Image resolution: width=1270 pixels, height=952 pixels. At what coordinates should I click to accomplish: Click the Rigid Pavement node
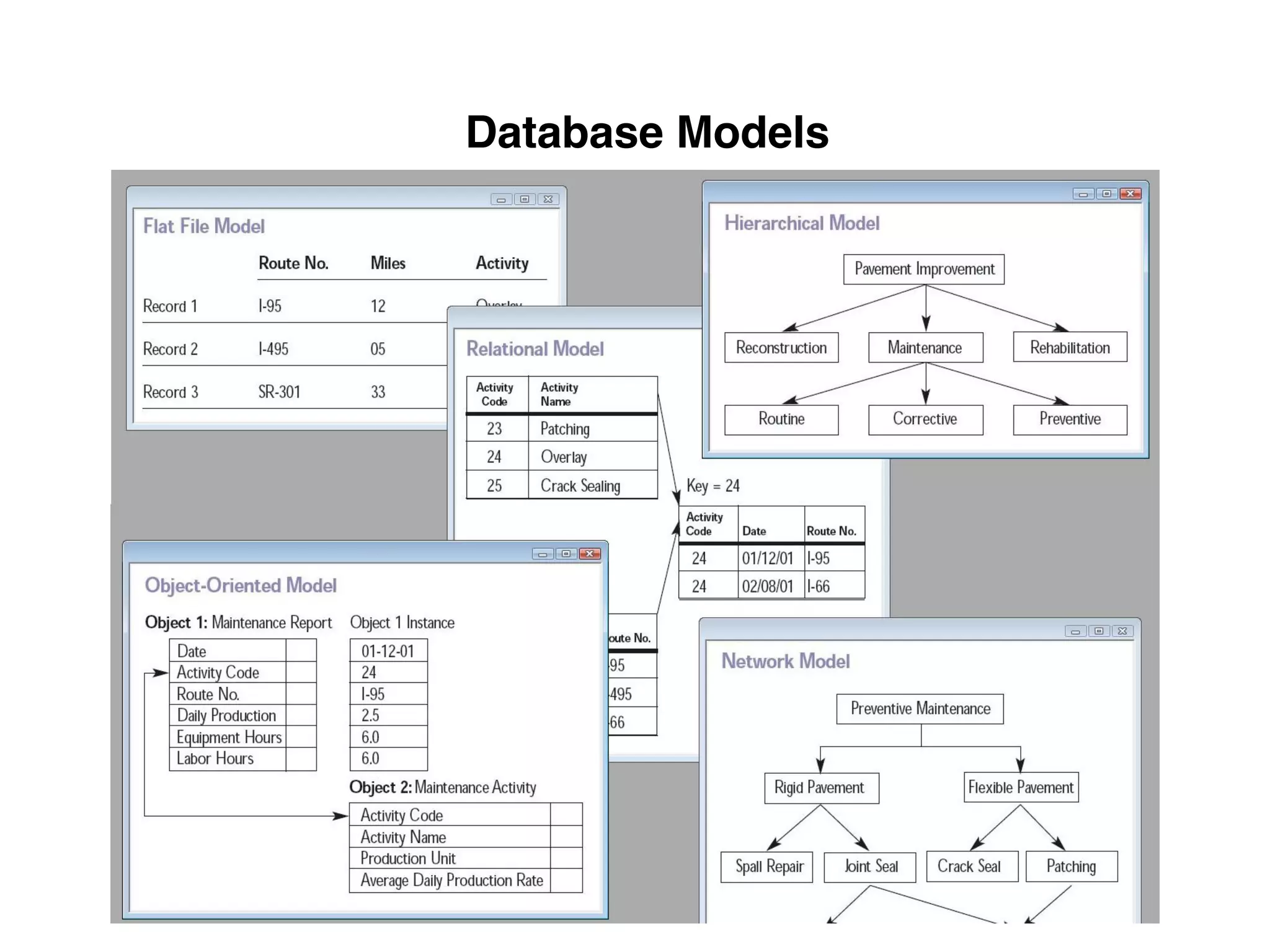click(821, 788)
